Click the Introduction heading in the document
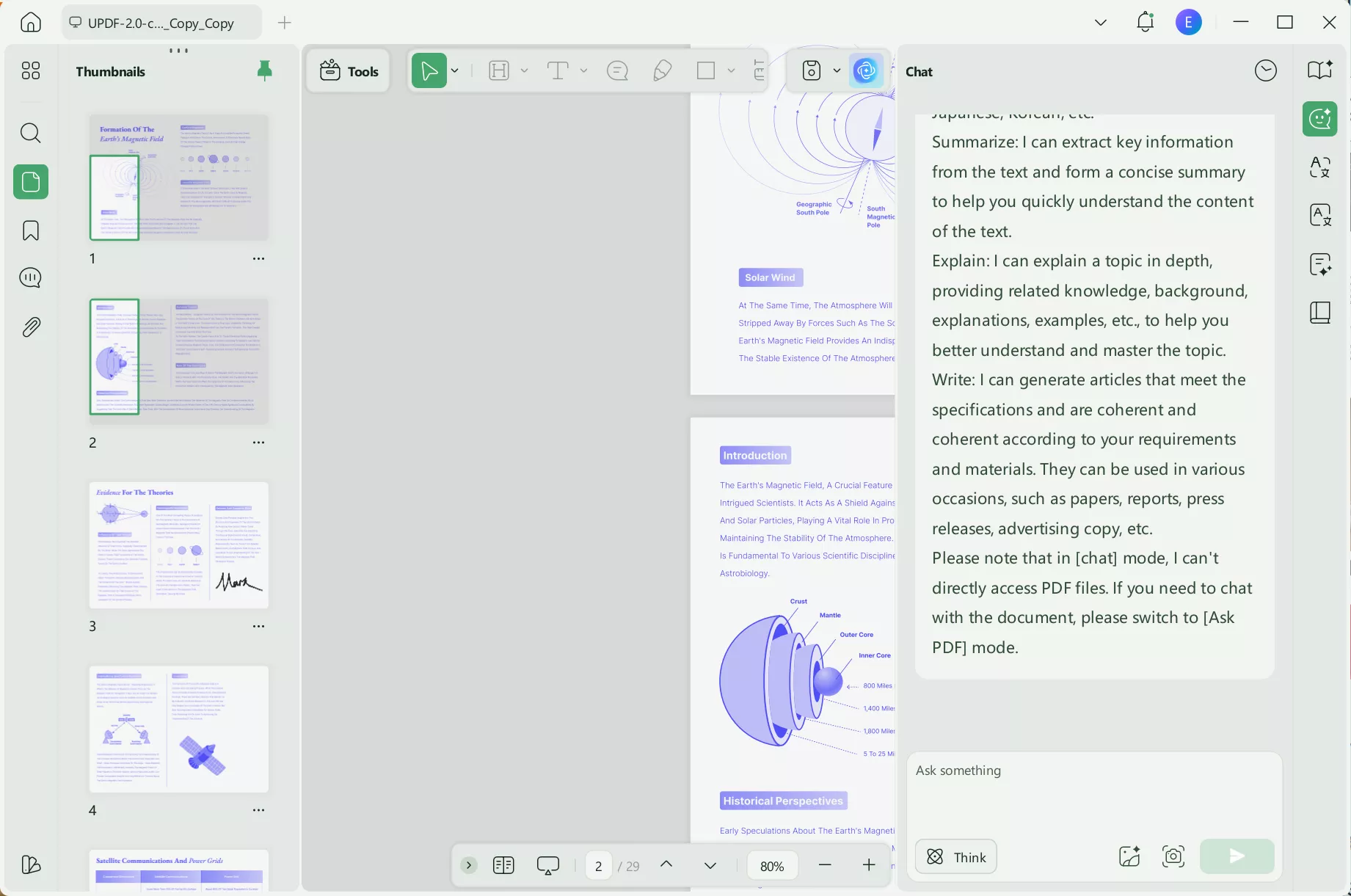Viewport: 1351px width, 896px height. point(755,456)
